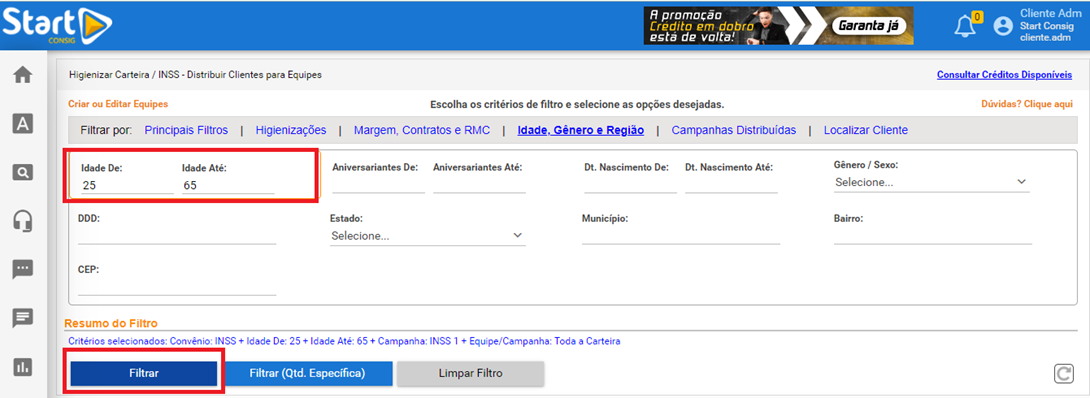Expand the Gênero / Sexo dropdown
The height and width of the screenshot is (398, 1090).
(x=932, y=182)
